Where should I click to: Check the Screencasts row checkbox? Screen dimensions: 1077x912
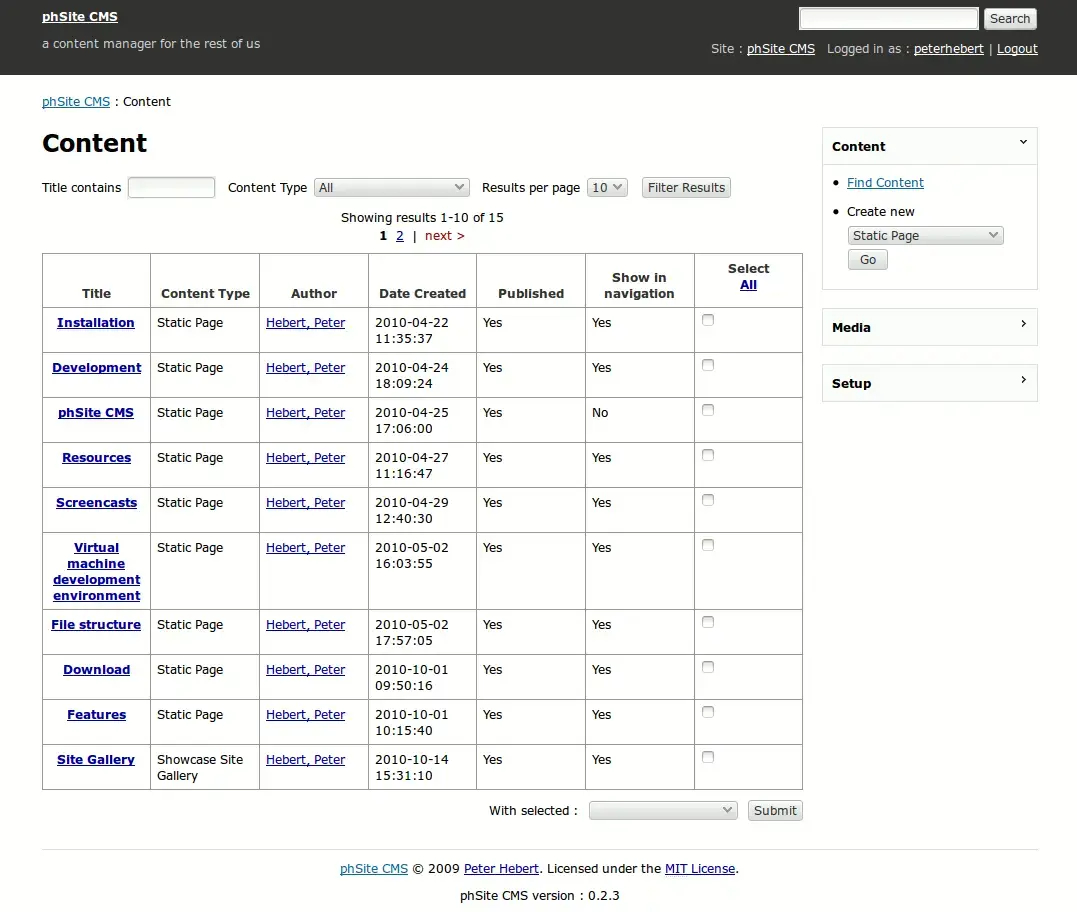click(708, 500)
